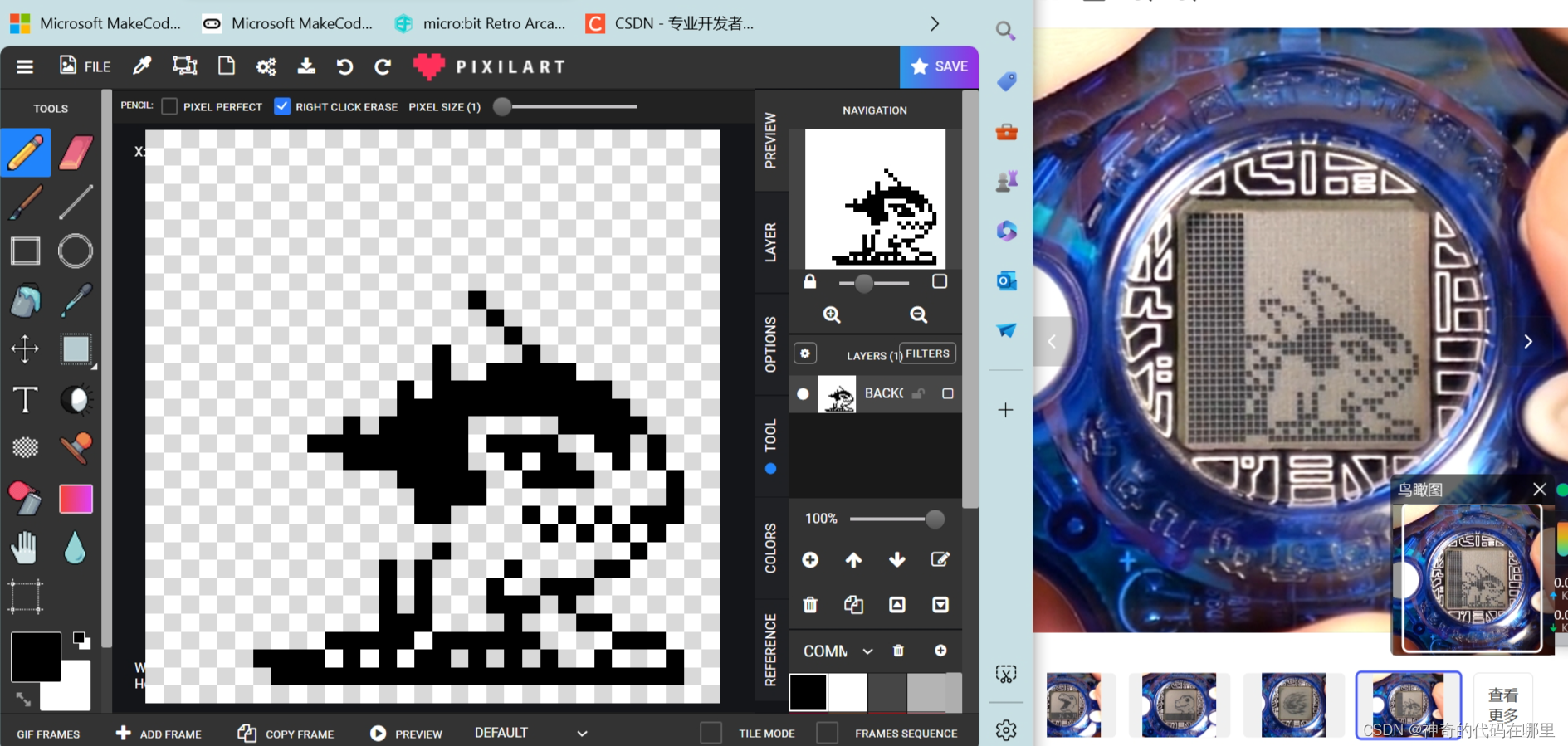Click Redo in the Pixilart toolbar
The height and width of the screenshot is (746, 1568).
[383, 66]
